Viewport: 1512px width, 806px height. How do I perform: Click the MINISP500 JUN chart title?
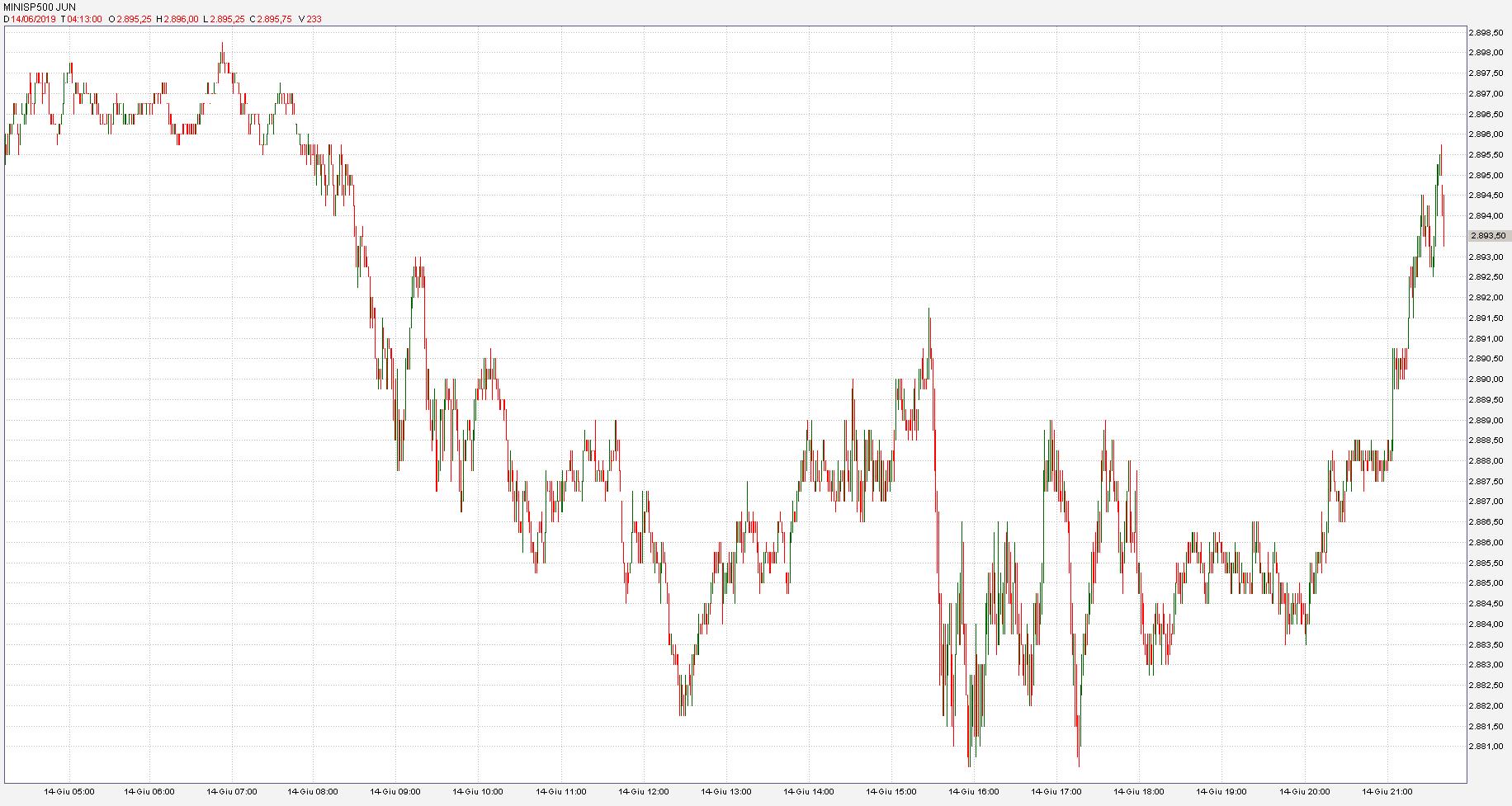(x=40, y=7)
